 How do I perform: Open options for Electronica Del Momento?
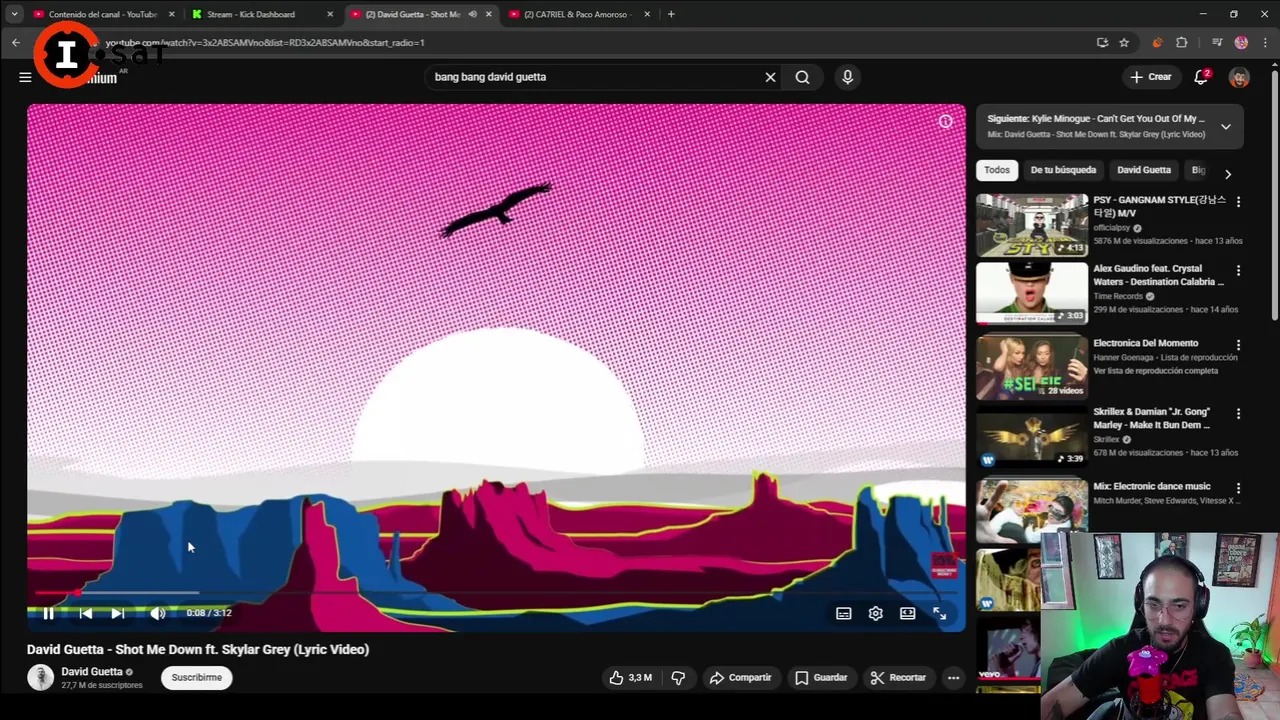tap(1238, 345)
